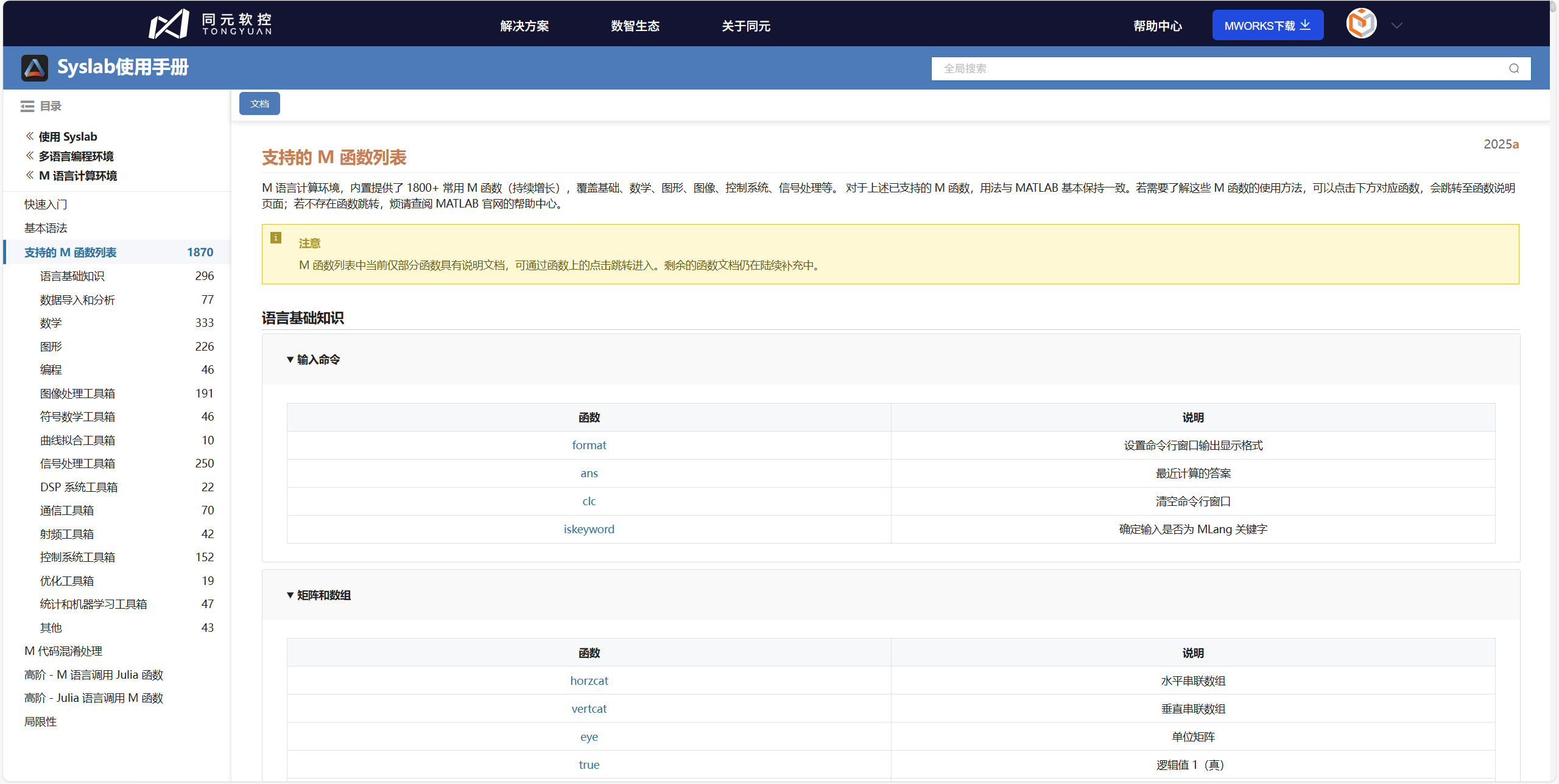Click the 清空命令行窗口 description cell

click(1193, 501)
